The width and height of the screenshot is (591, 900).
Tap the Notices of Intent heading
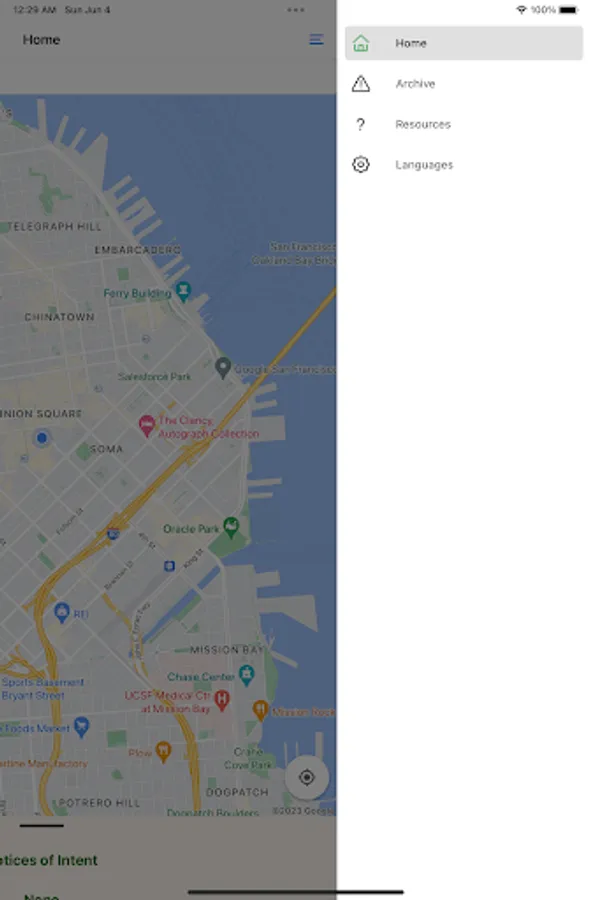point(49,860)
